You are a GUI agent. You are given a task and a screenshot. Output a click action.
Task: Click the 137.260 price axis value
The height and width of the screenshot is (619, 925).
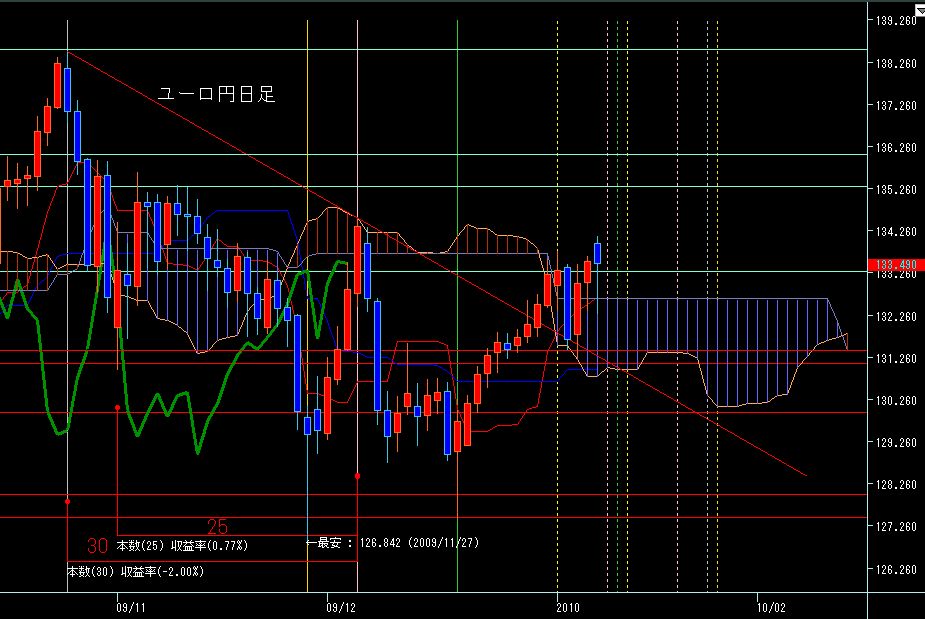(896, 106)
